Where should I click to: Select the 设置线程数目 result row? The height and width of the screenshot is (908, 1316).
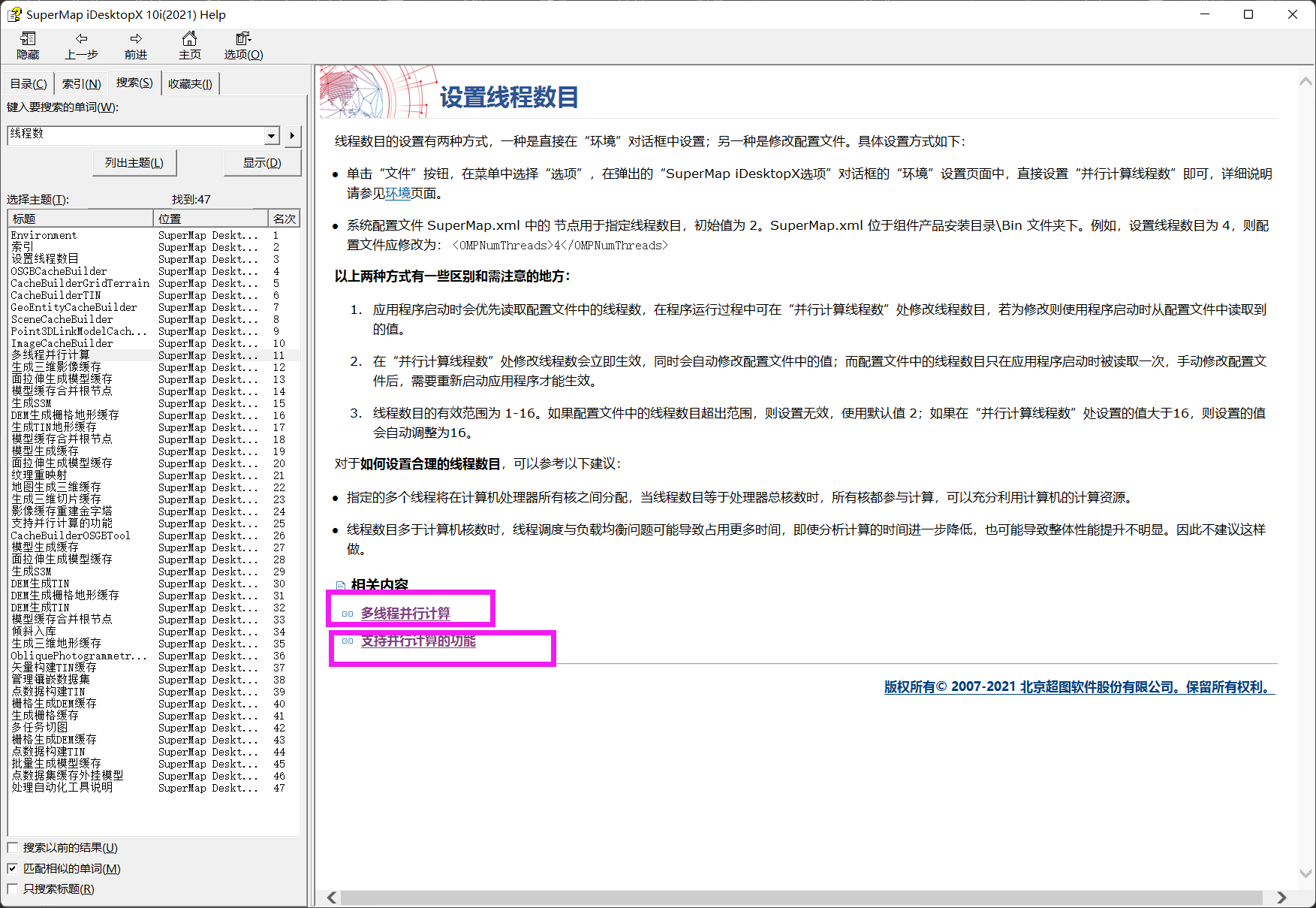pyautogui.click(x=154, y=259)
